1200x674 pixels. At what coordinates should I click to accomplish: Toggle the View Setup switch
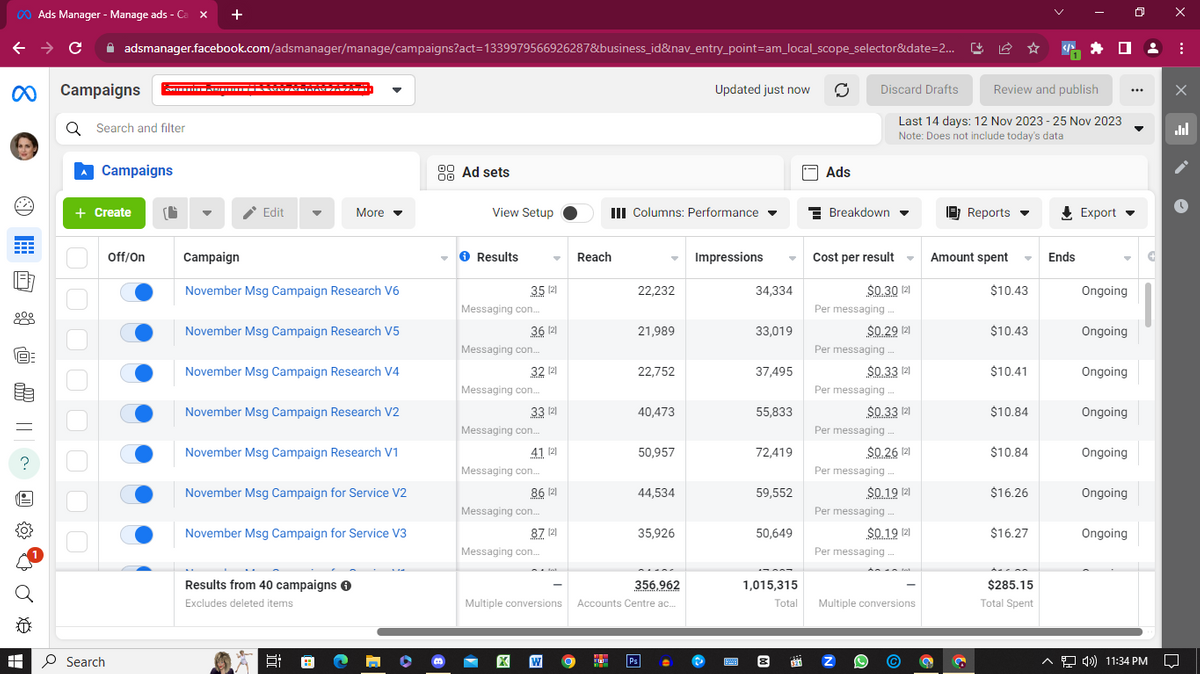pyautogui.click(x=576, y=213)
